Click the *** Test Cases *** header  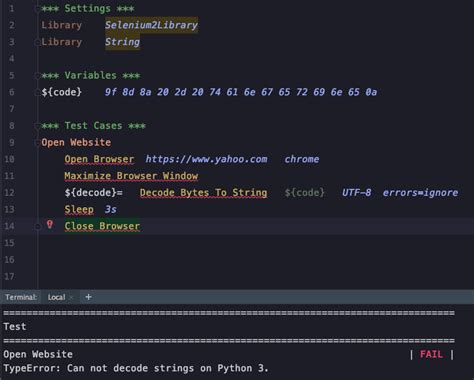(x=93, y=126)
